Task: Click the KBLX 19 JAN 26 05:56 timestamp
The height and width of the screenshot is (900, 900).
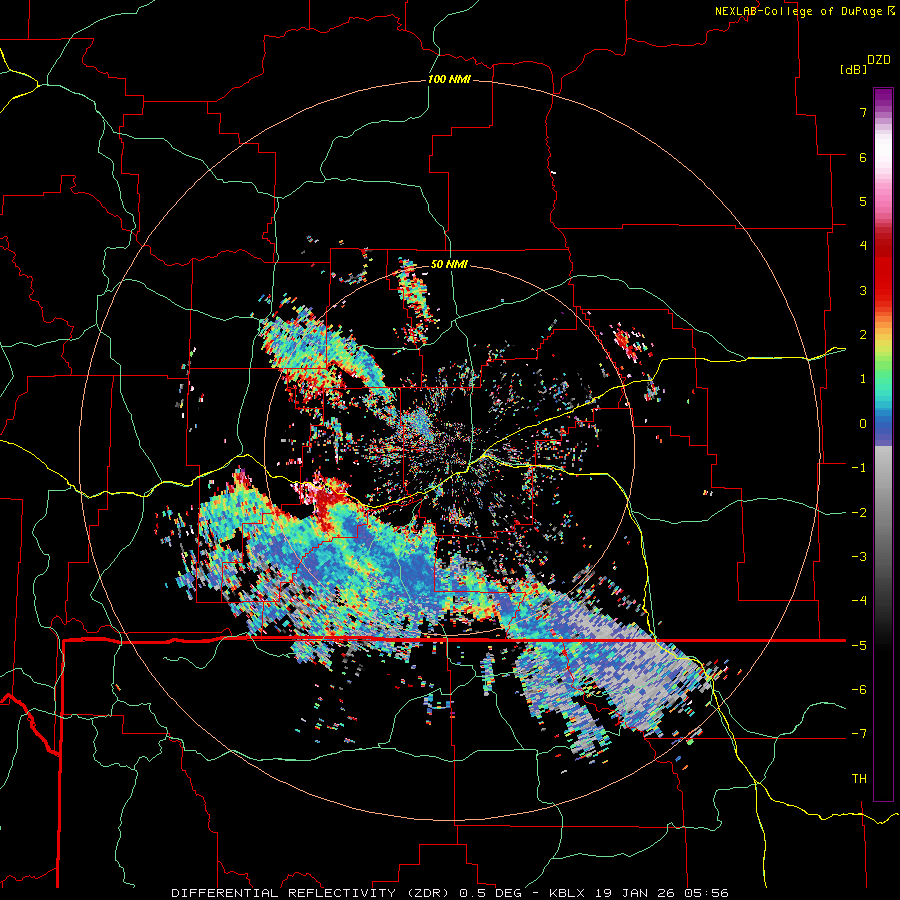Action: pyautogui.click(x=639, y=893)
